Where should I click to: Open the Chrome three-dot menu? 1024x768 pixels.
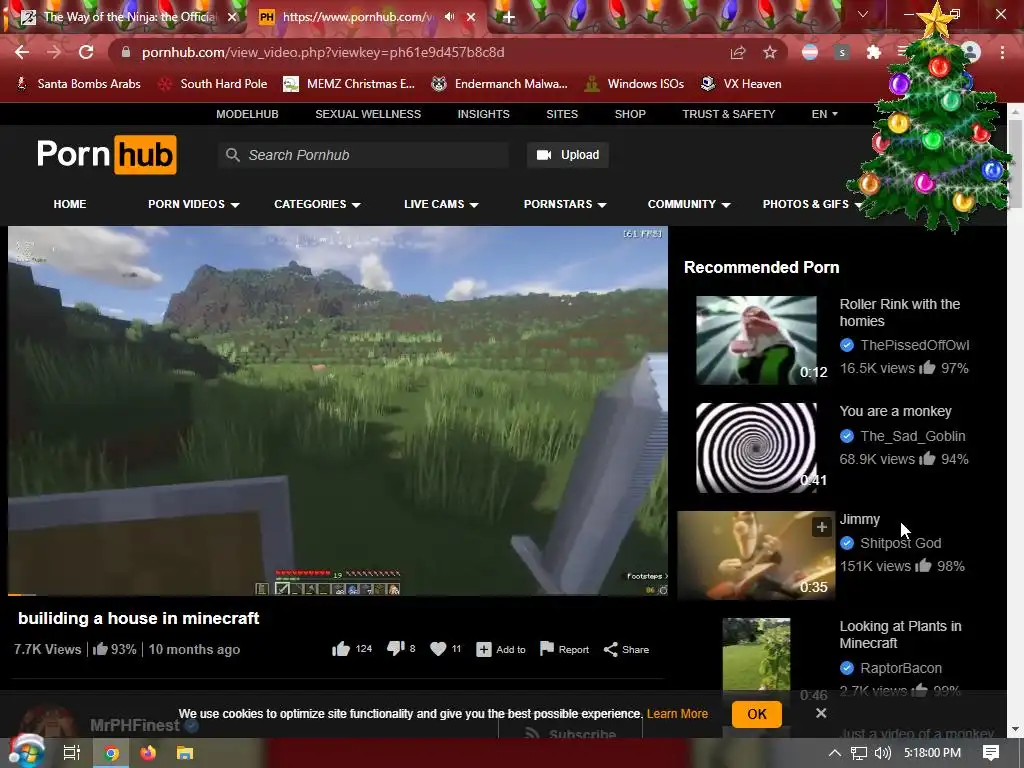pos(1002,52)
